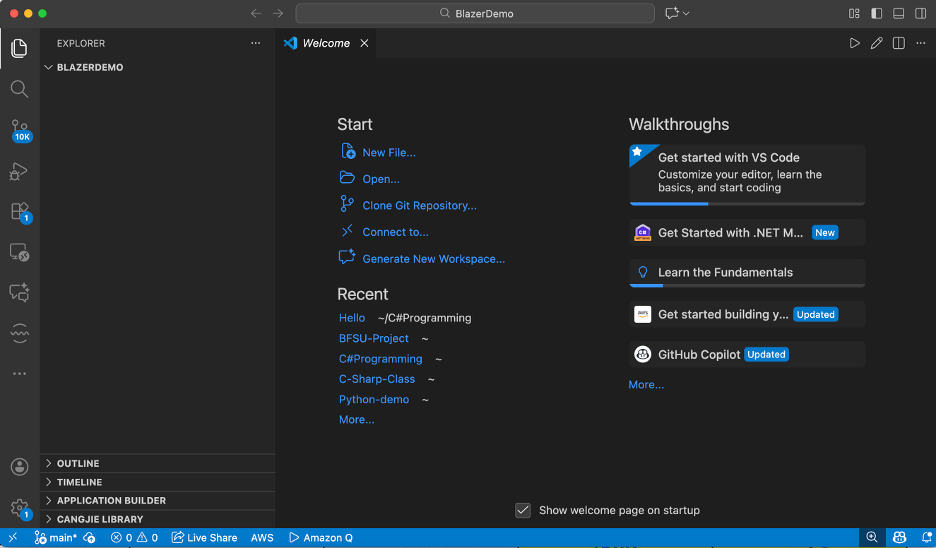Start Live Share from status bar
The image size is (936, 548).
tap(204, 537)
